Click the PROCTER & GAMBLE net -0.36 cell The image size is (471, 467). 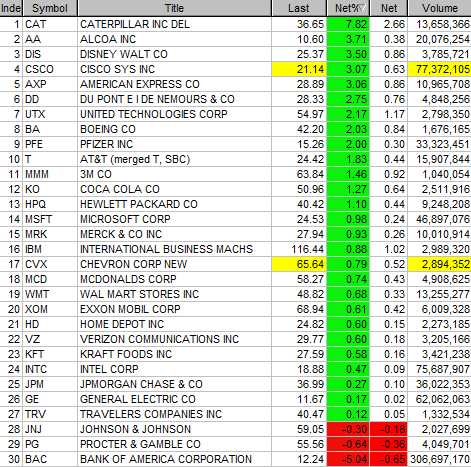point(389,444)
